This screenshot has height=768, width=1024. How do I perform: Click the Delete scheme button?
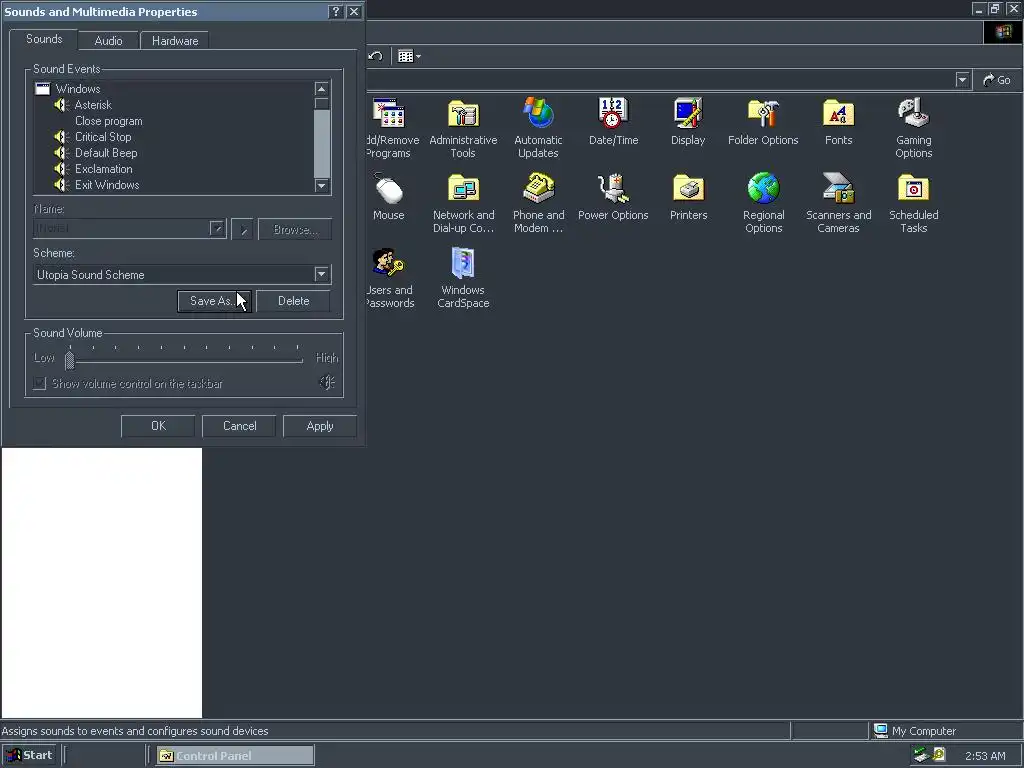click(293, 301)
